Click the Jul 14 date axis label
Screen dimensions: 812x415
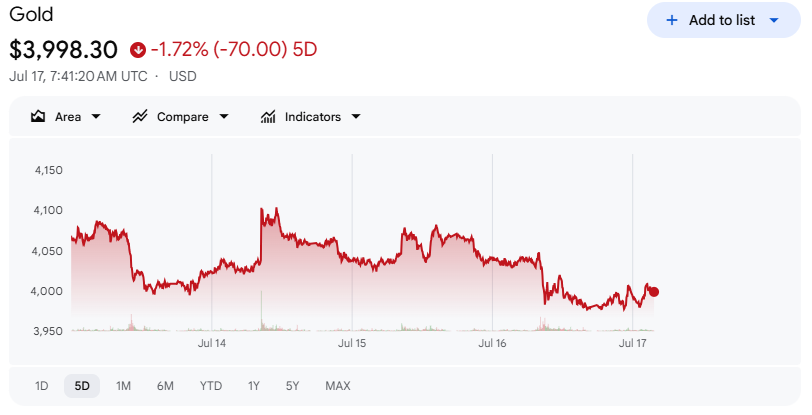pos(212,343)
